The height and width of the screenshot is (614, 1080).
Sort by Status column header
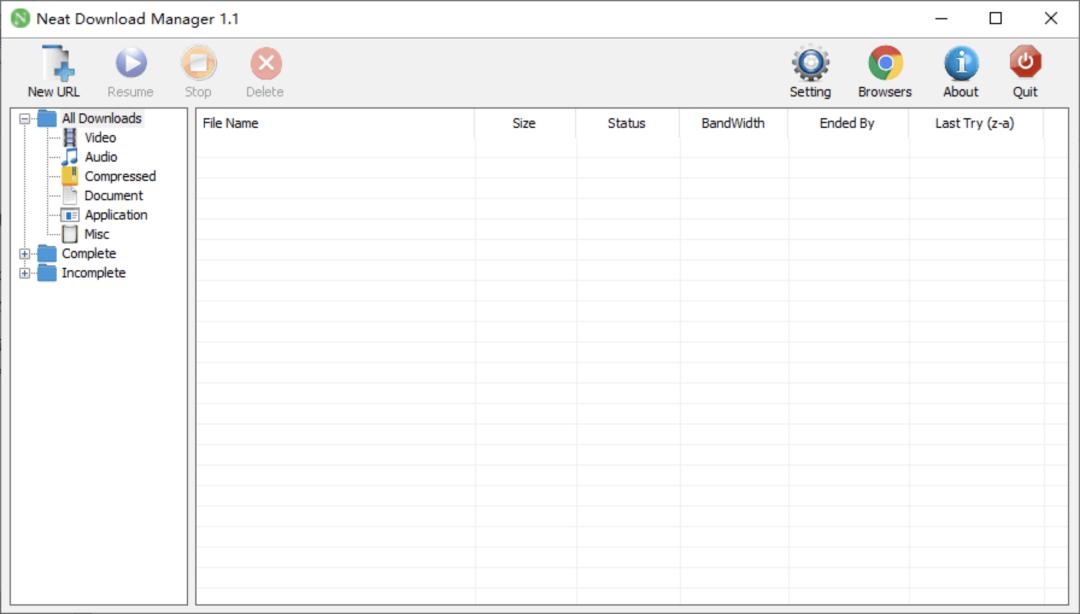627,123
